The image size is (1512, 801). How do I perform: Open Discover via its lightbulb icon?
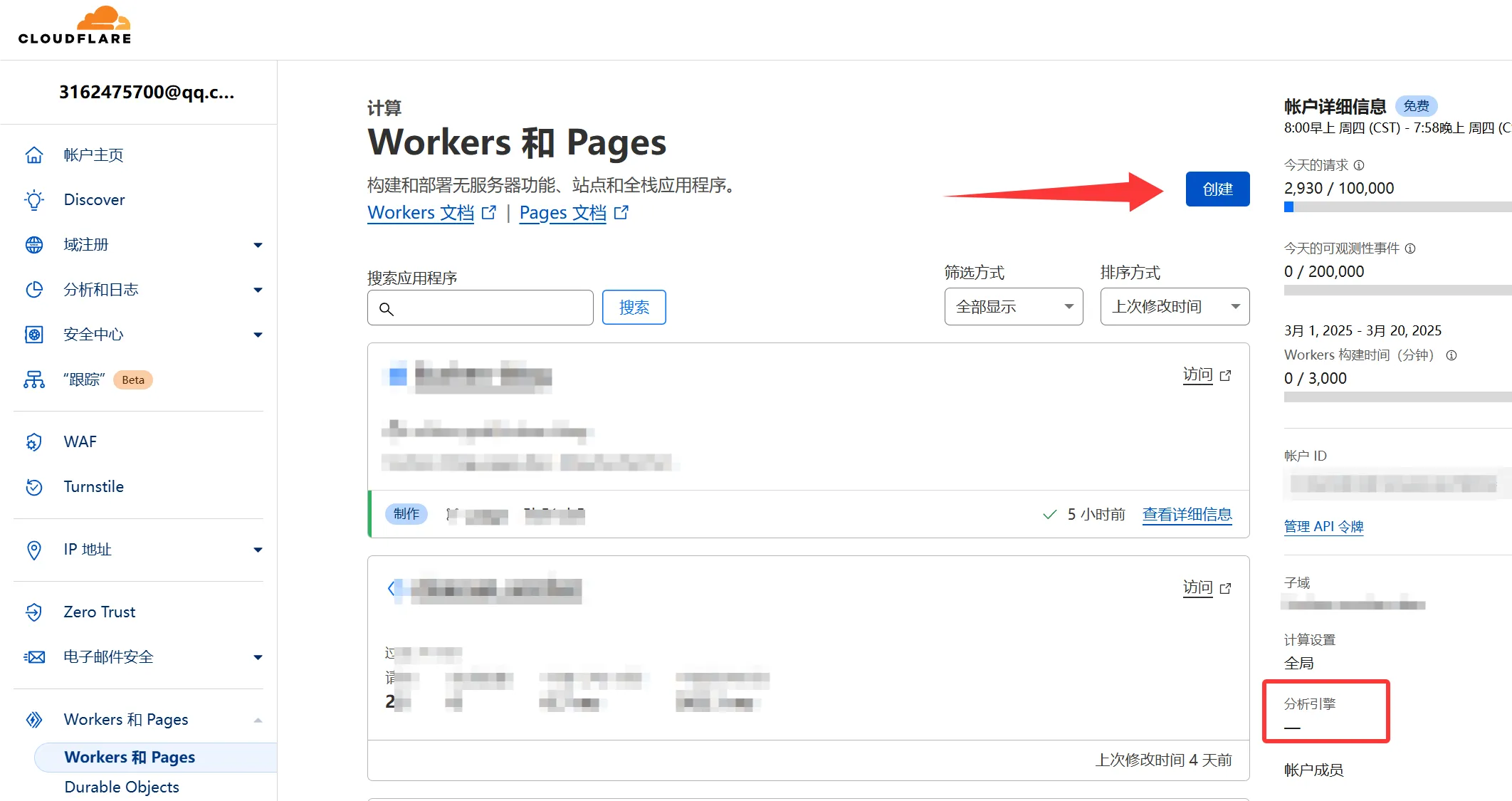pyautogui.click(x=34, y=200)
